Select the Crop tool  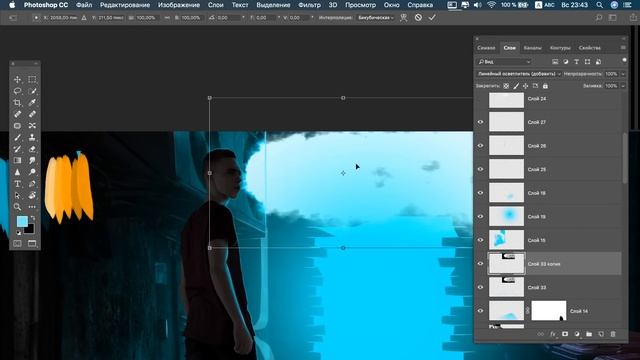click(x=17, y=103)
